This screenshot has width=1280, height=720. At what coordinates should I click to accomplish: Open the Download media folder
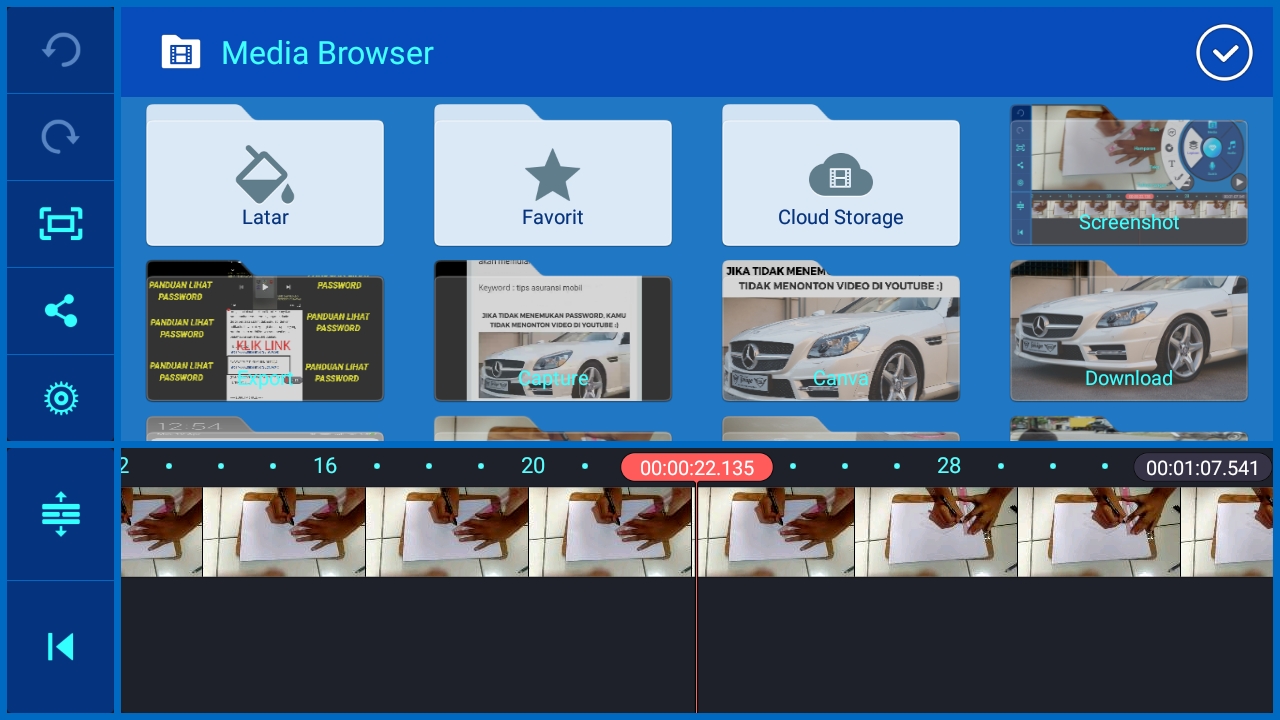coord(1129,335)
